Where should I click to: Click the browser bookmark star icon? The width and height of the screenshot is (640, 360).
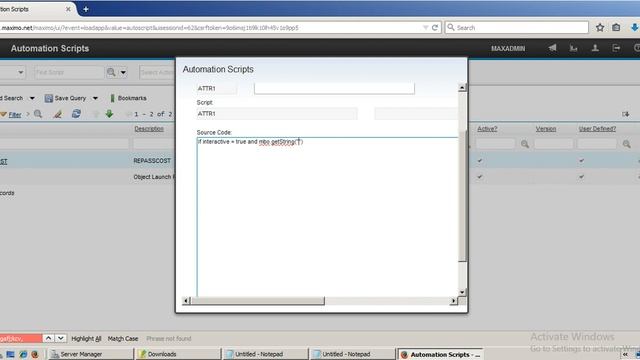[x=600, y=28]
